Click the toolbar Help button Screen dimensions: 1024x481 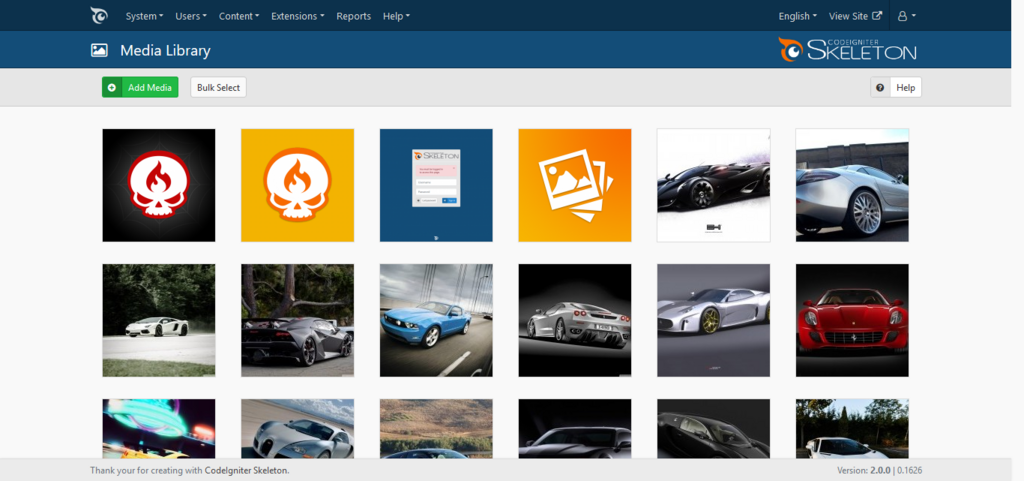click(896, 87)
